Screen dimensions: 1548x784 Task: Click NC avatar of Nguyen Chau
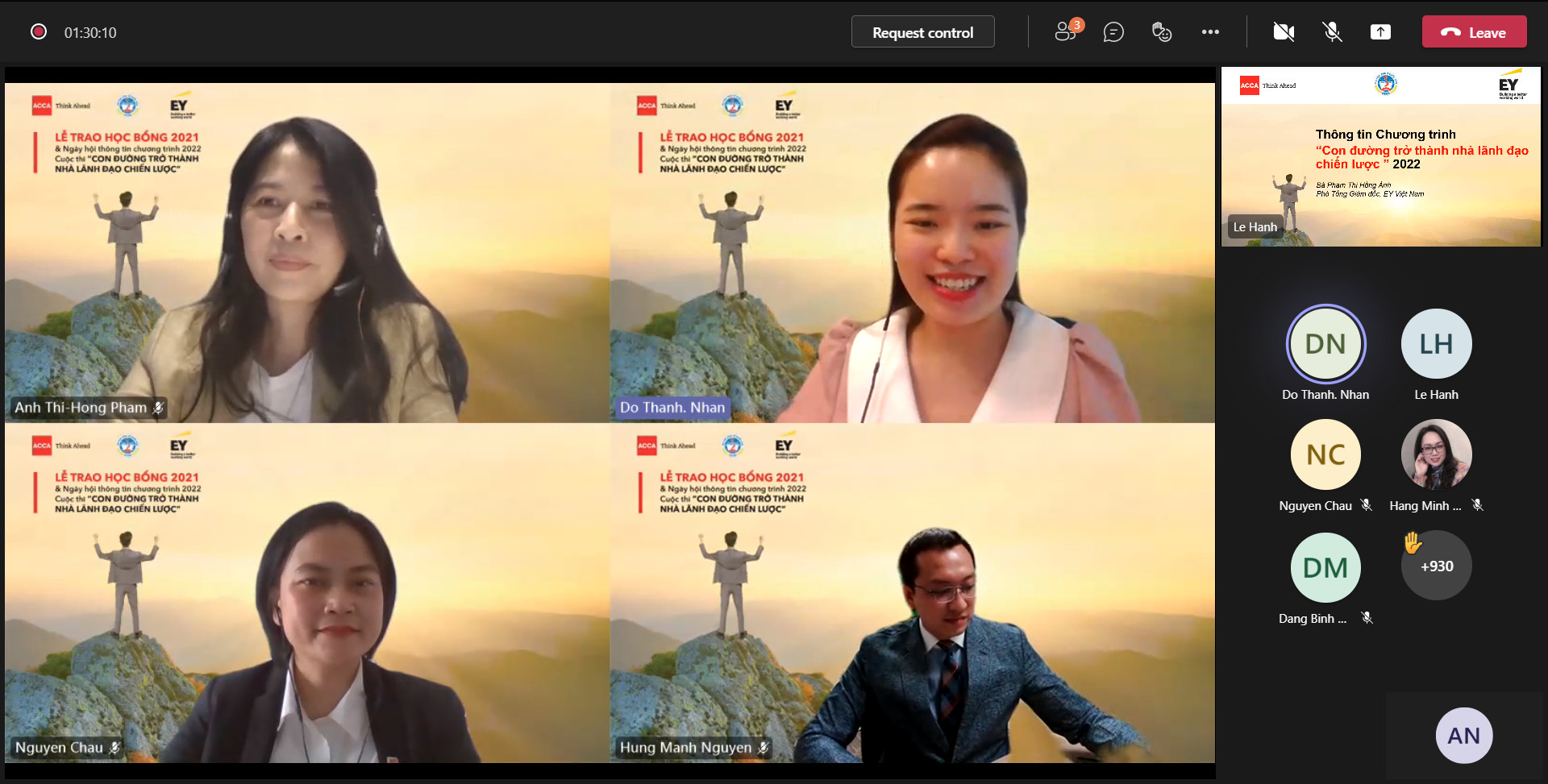click(x=1325, y=454)
